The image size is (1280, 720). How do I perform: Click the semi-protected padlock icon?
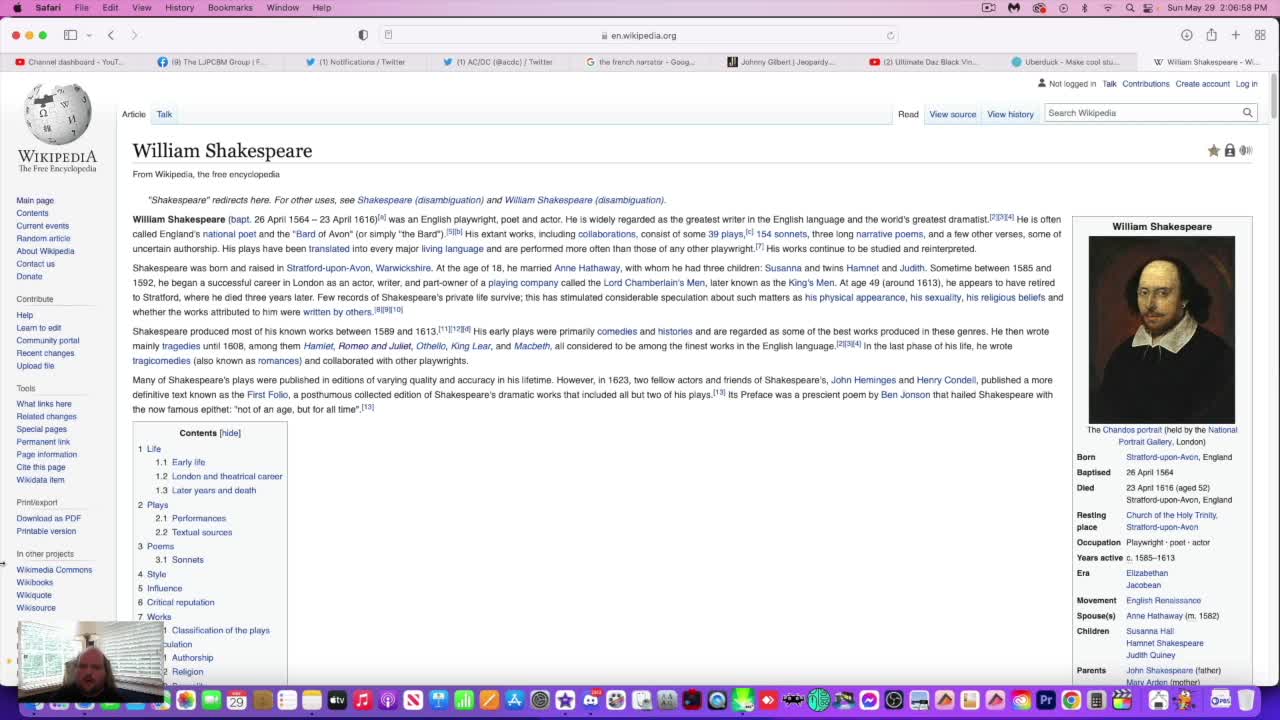coord(1229,151)
